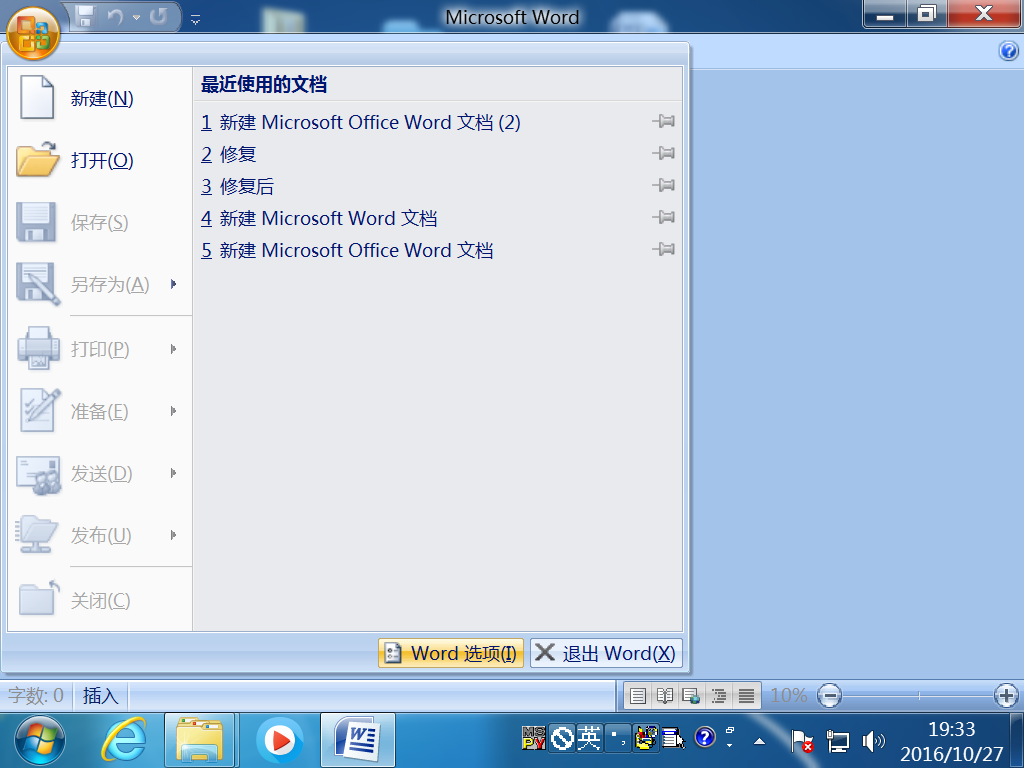The height and width of the screenshot is (768, 1024).
Task: Open recent document 2 修复
Action: [229, 154]
